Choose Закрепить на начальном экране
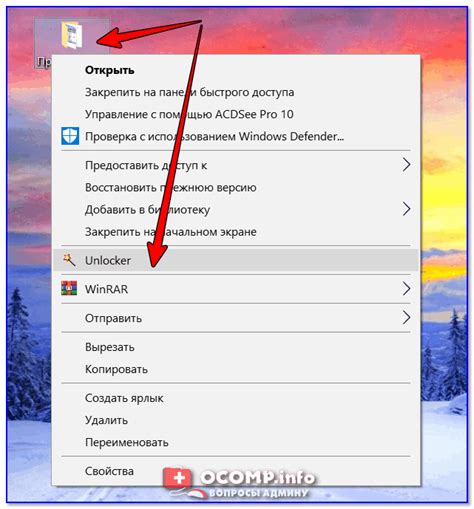 171,232
